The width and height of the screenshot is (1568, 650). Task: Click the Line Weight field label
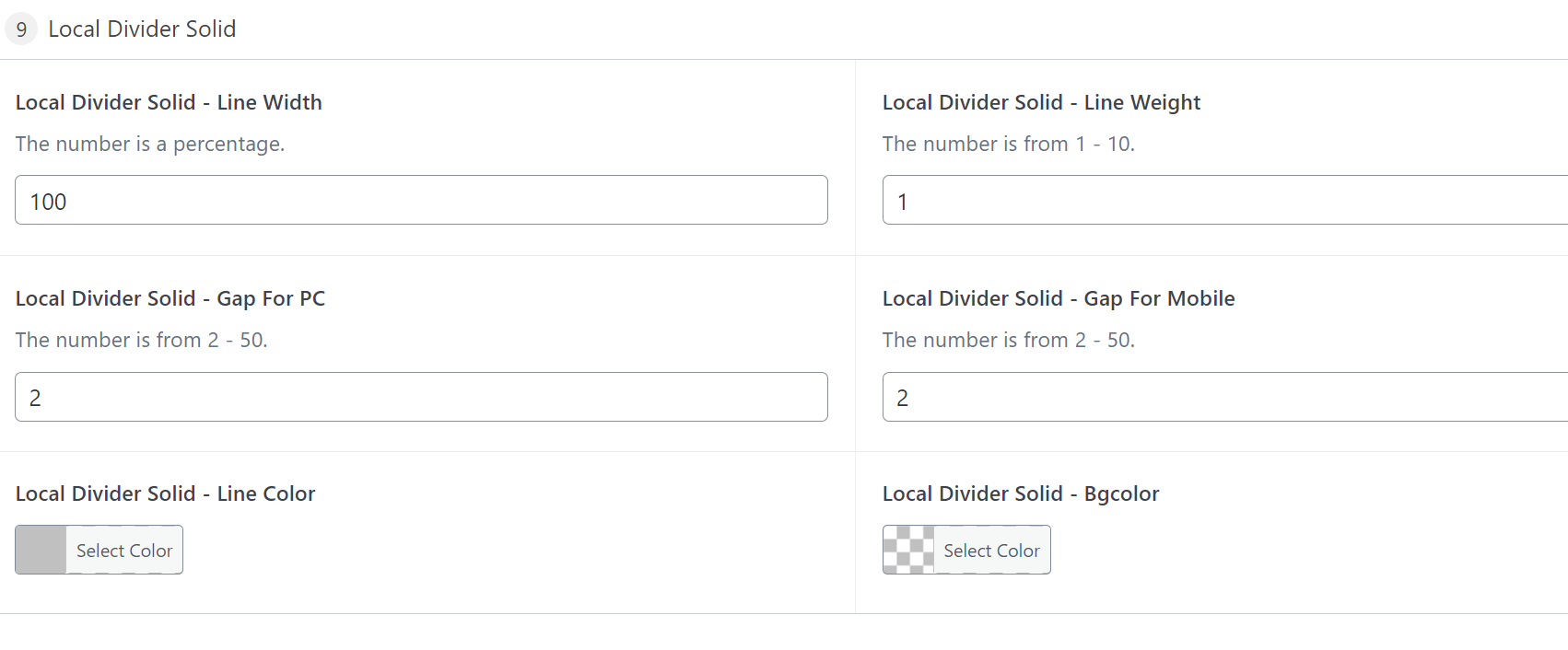[1041, 102]
